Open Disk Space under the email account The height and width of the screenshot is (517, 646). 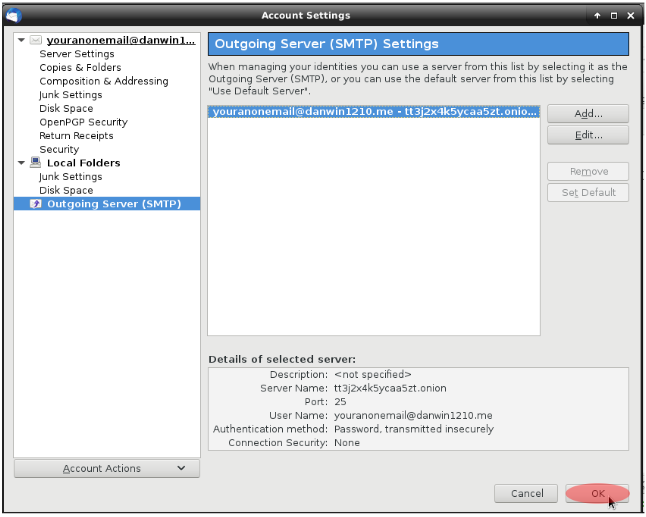point(66,109)
